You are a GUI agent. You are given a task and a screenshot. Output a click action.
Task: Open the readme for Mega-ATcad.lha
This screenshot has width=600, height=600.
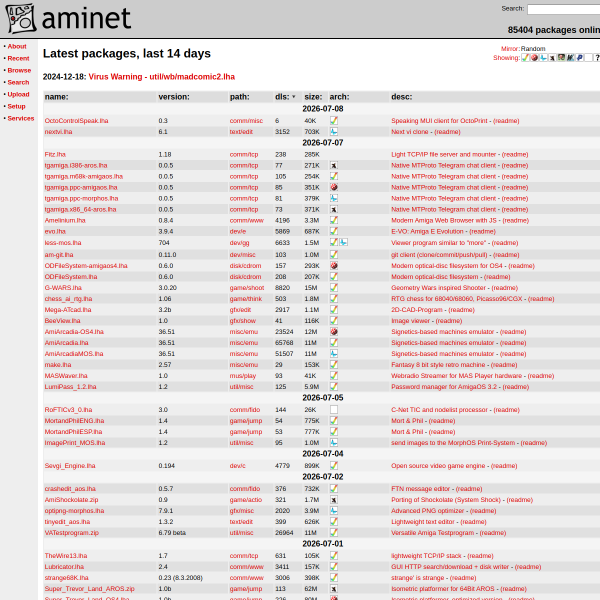point(461,310)
